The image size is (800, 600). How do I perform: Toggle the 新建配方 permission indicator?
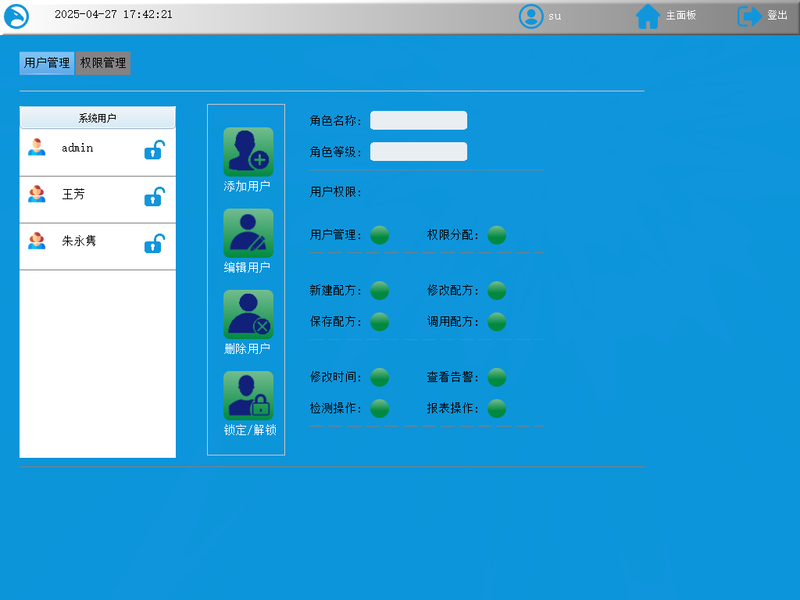pyautogui.click(x=380, y=291)
